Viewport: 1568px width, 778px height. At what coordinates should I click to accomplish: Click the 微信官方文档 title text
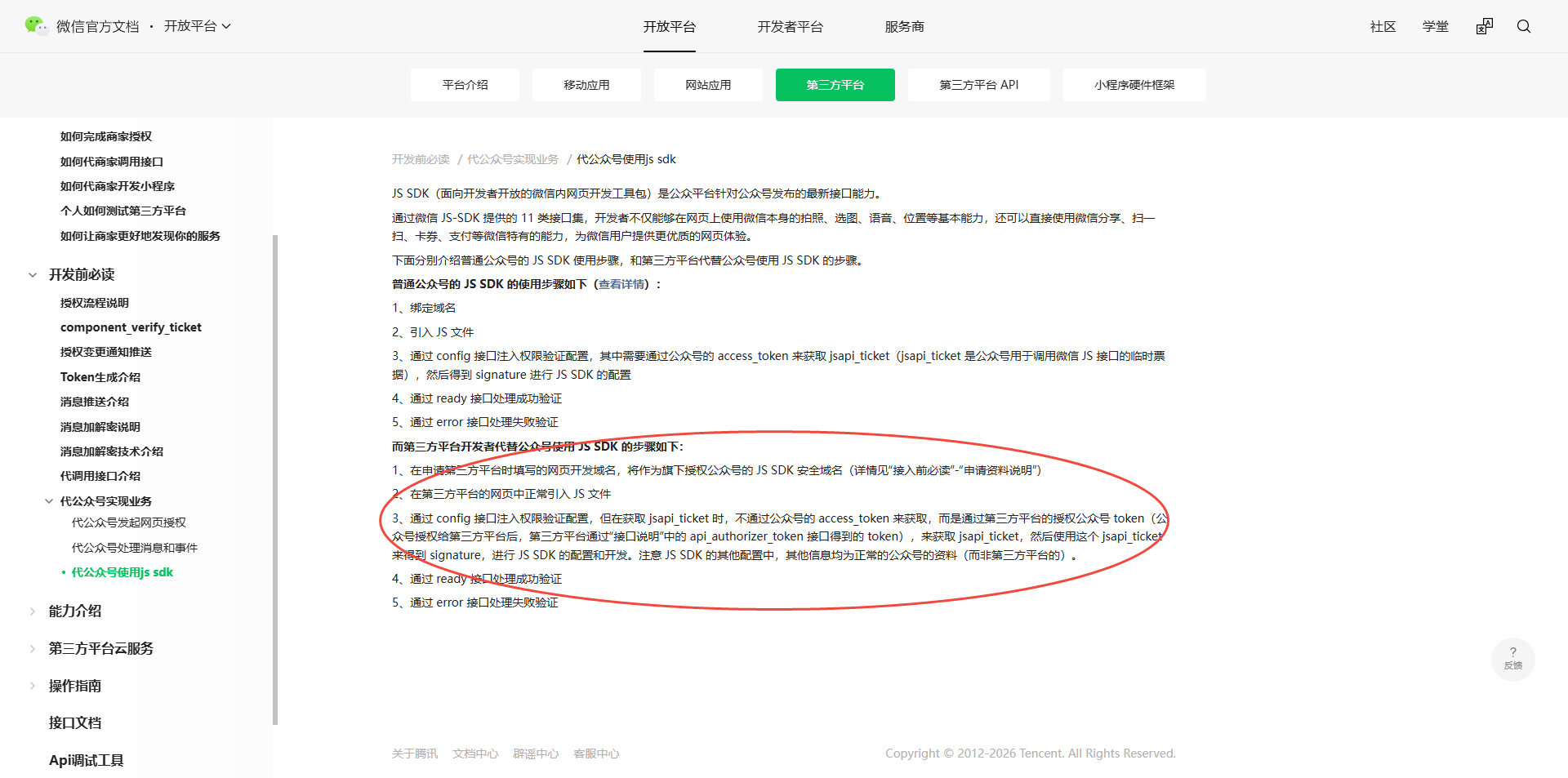[x=98, y=26]
